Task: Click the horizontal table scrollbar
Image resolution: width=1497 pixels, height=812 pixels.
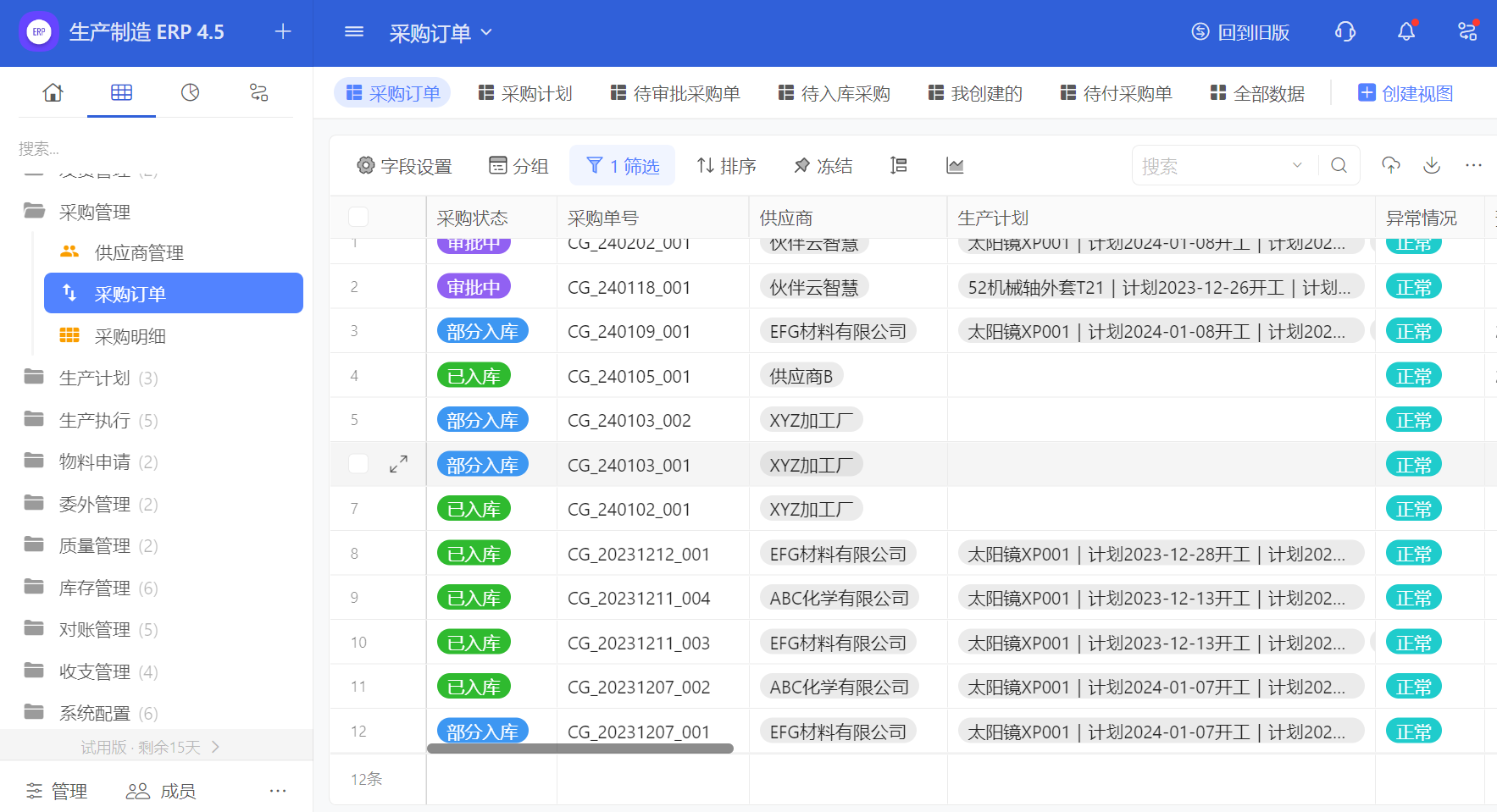Action: pyautogui.click(x=579, y=748)
